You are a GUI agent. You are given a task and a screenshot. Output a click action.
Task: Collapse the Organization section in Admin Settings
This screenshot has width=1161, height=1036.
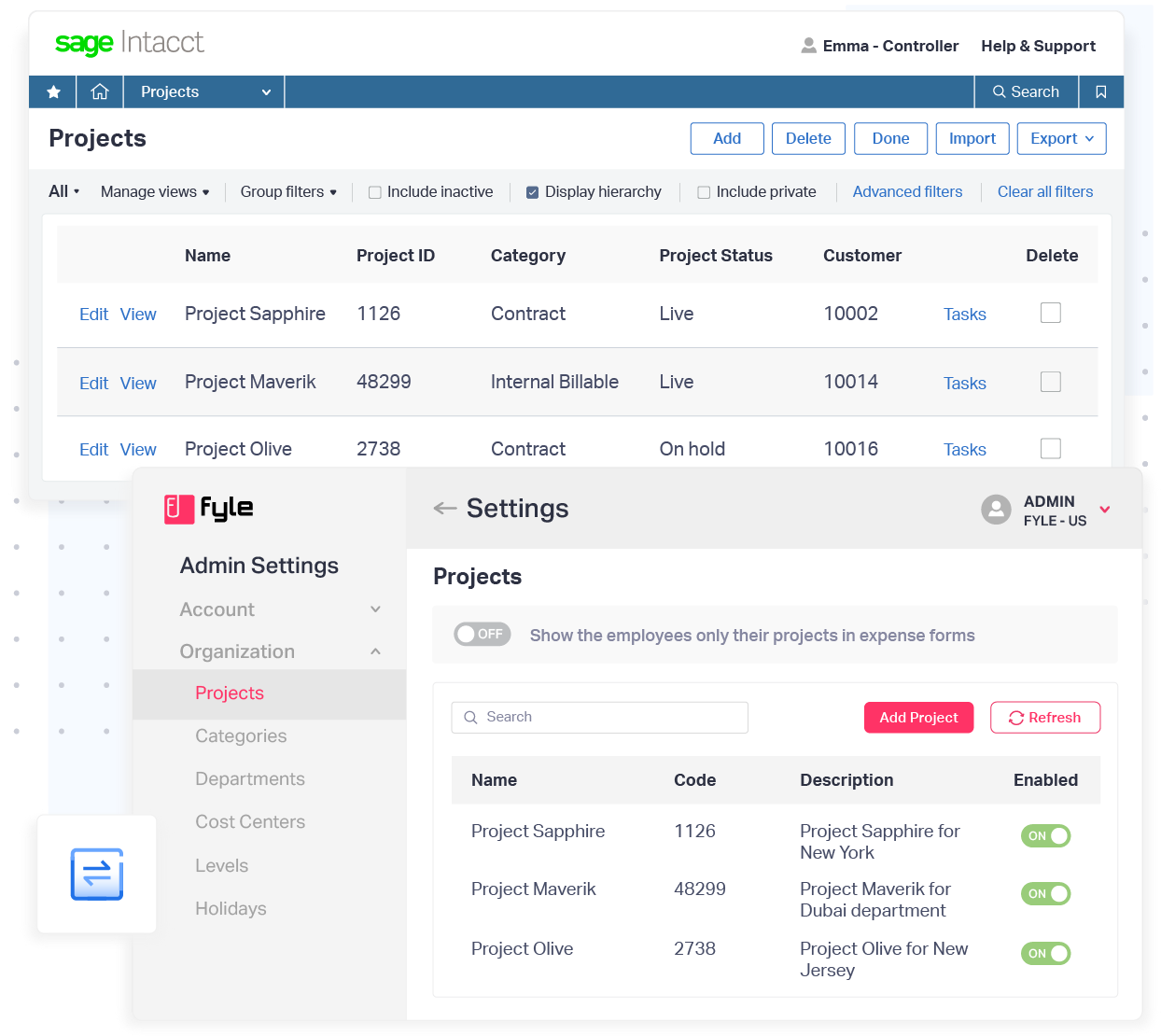pyautogui.click(x=280, y=651)
